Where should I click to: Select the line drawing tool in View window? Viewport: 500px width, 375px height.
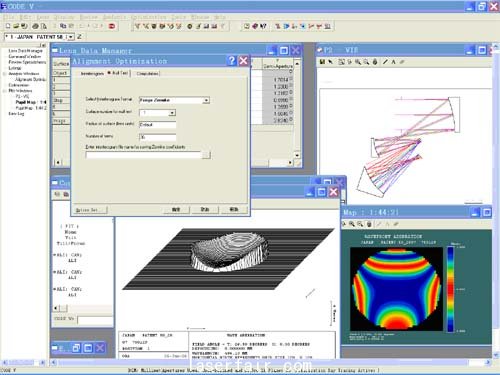[385, 62]
